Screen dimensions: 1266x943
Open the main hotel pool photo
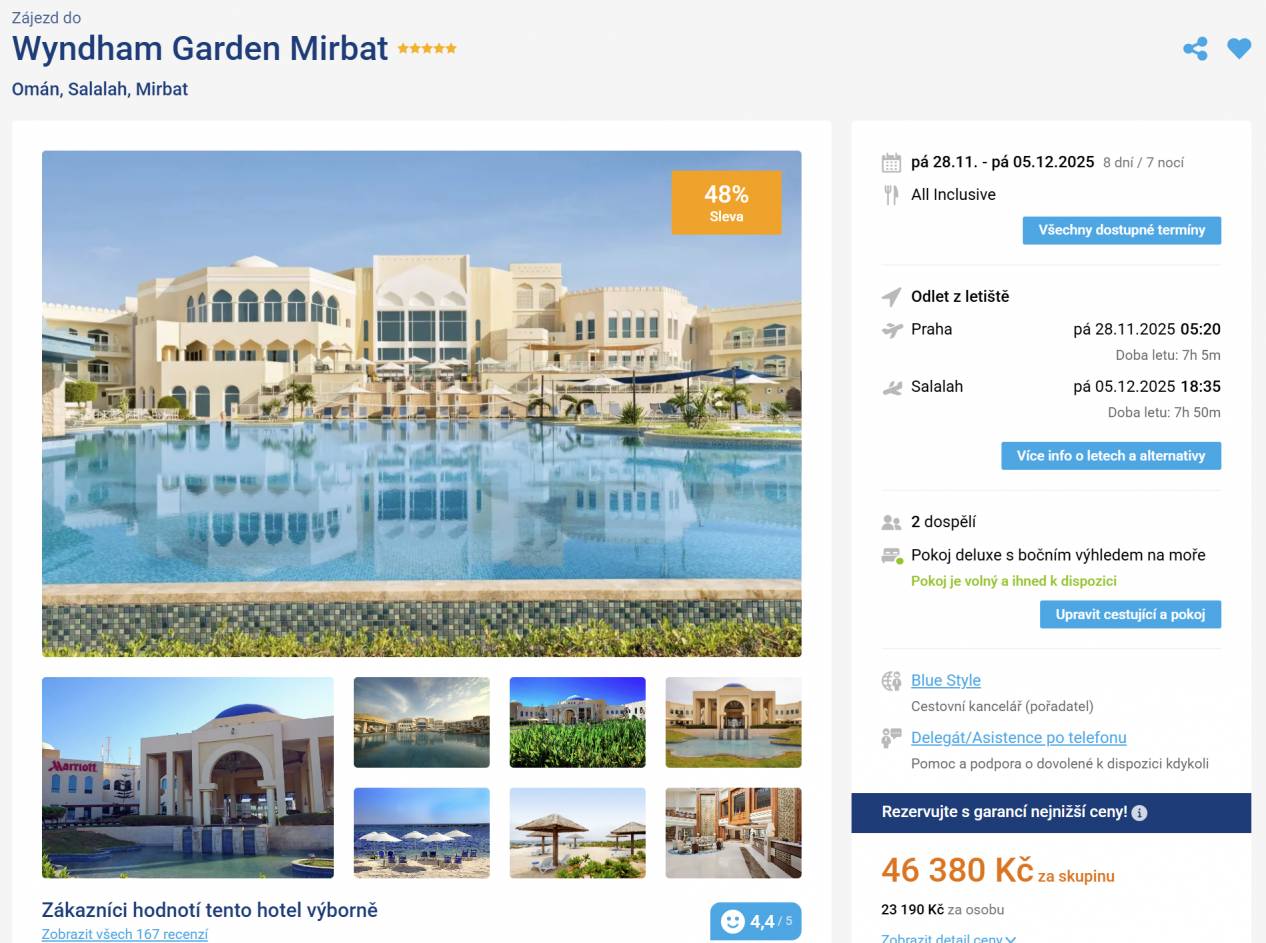coord(421,404)
